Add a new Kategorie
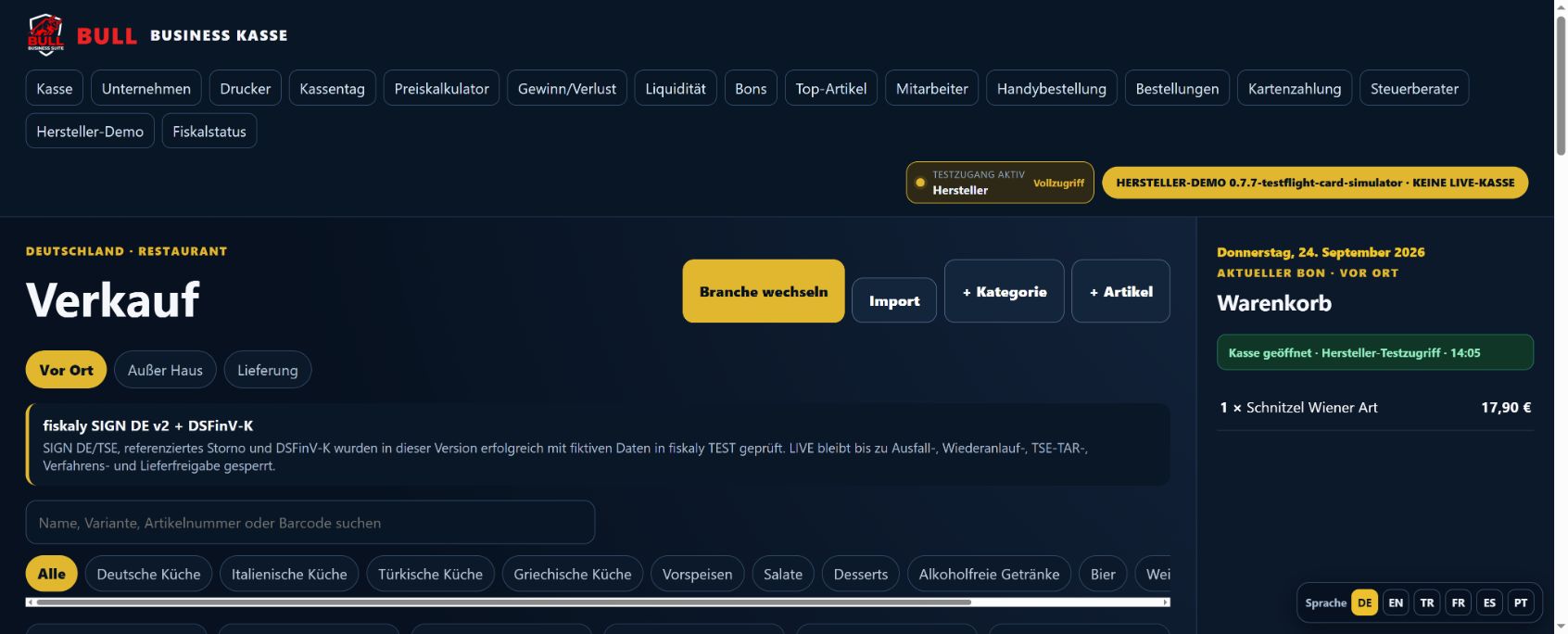 (1005, 291)
